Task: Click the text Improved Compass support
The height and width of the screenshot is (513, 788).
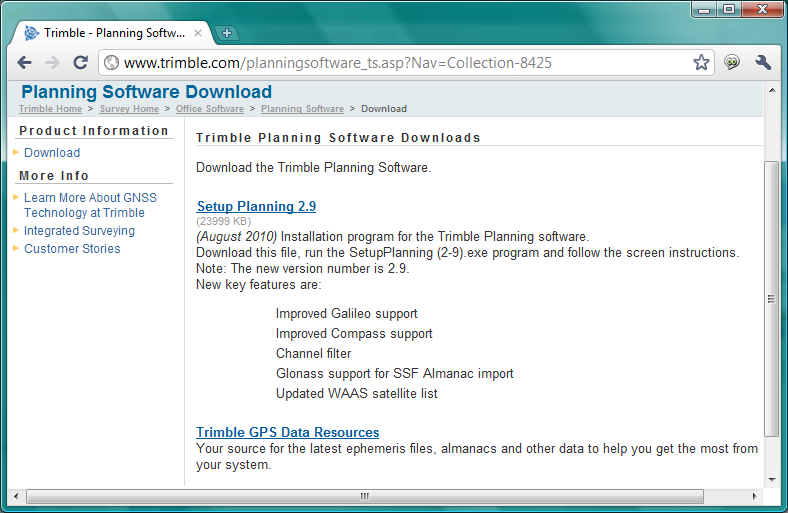Action: tap(354, 334)
